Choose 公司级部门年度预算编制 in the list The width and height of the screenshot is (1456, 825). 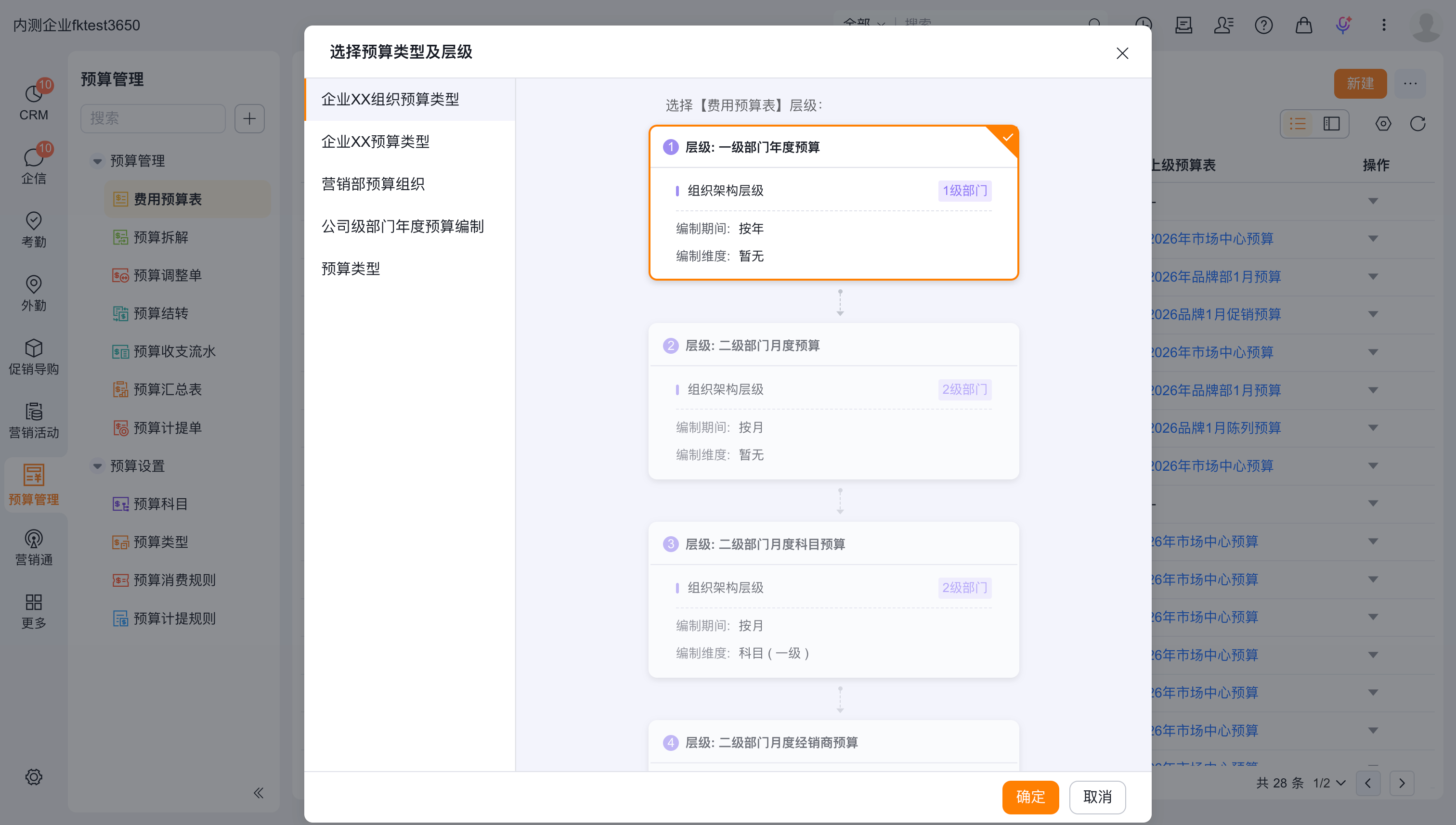pos(410,227)
